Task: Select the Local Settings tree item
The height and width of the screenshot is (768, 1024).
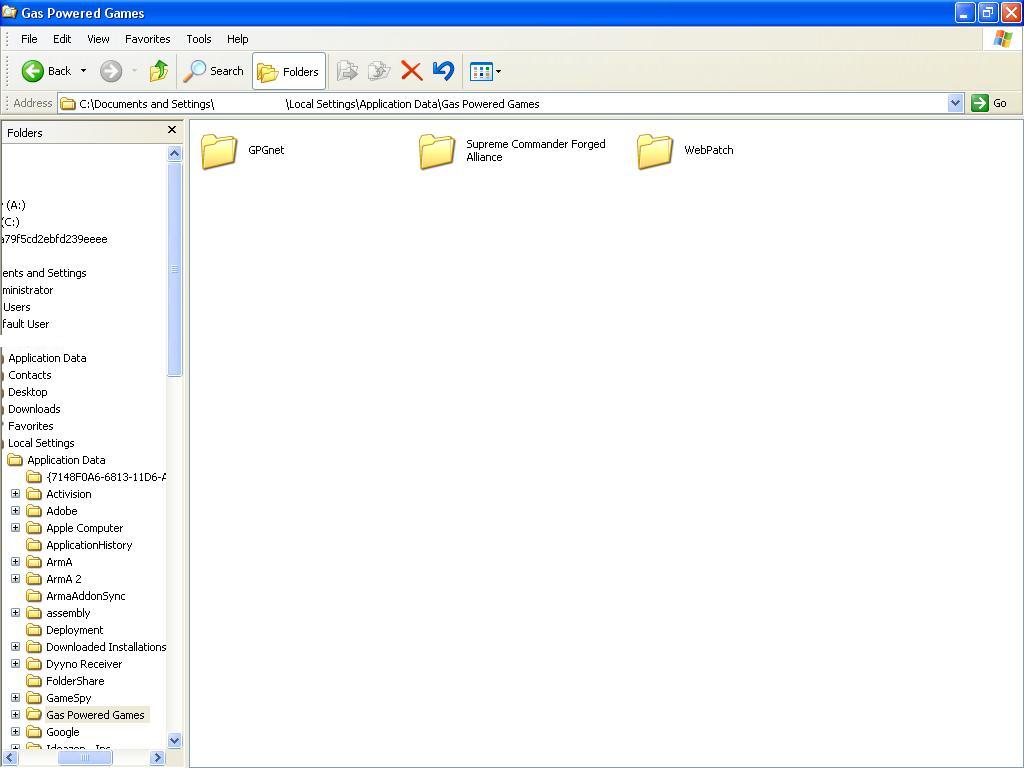Action: 41,443
